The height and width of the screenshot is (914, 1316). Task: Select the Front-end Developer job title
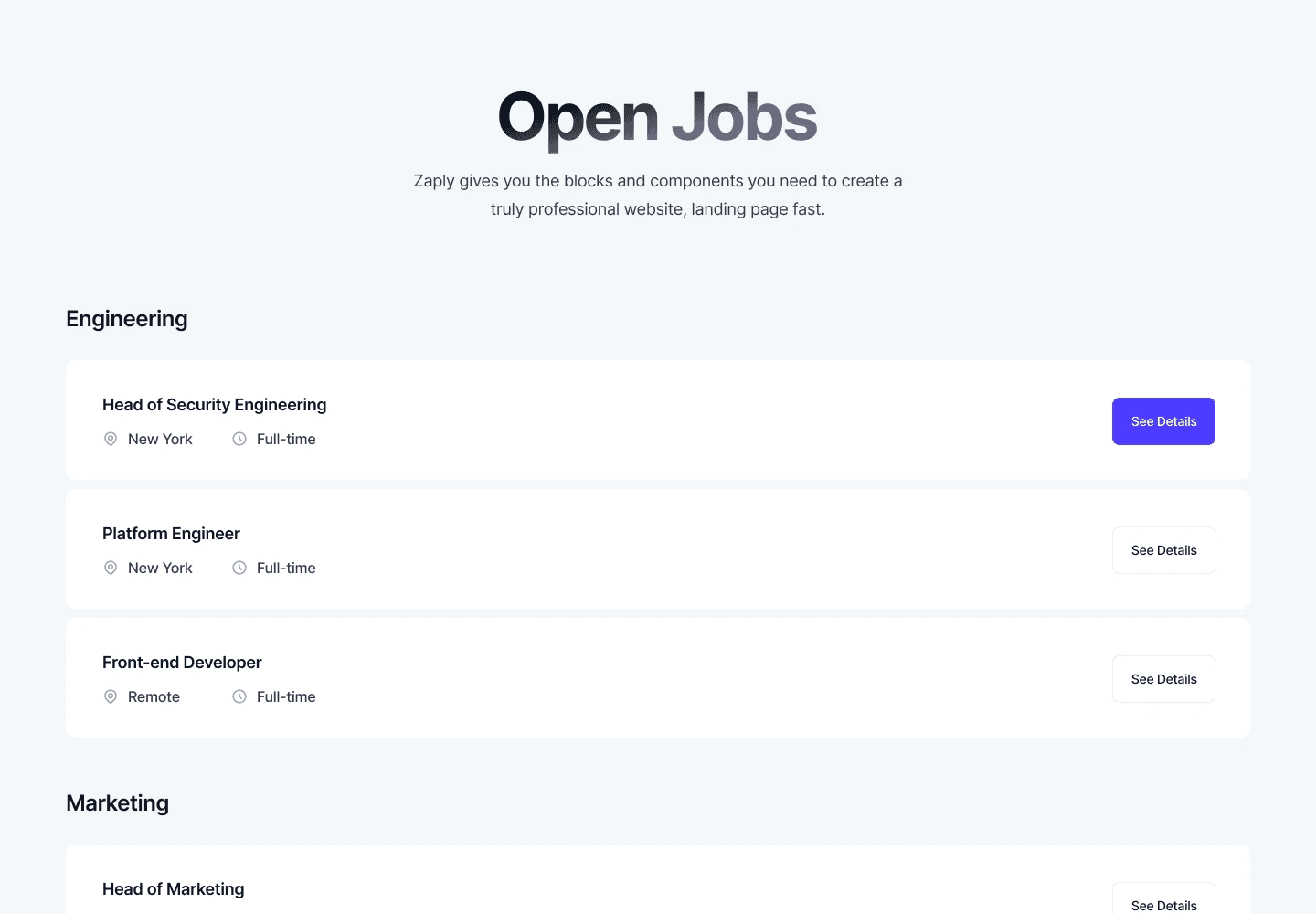pos(182,663)
